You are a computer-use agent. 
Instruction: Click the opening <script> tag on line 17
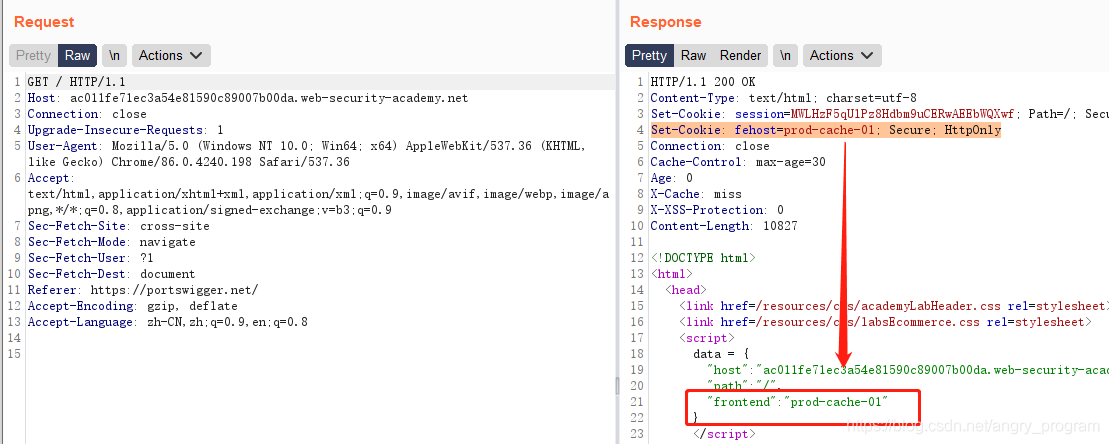(x=706, y=338)
